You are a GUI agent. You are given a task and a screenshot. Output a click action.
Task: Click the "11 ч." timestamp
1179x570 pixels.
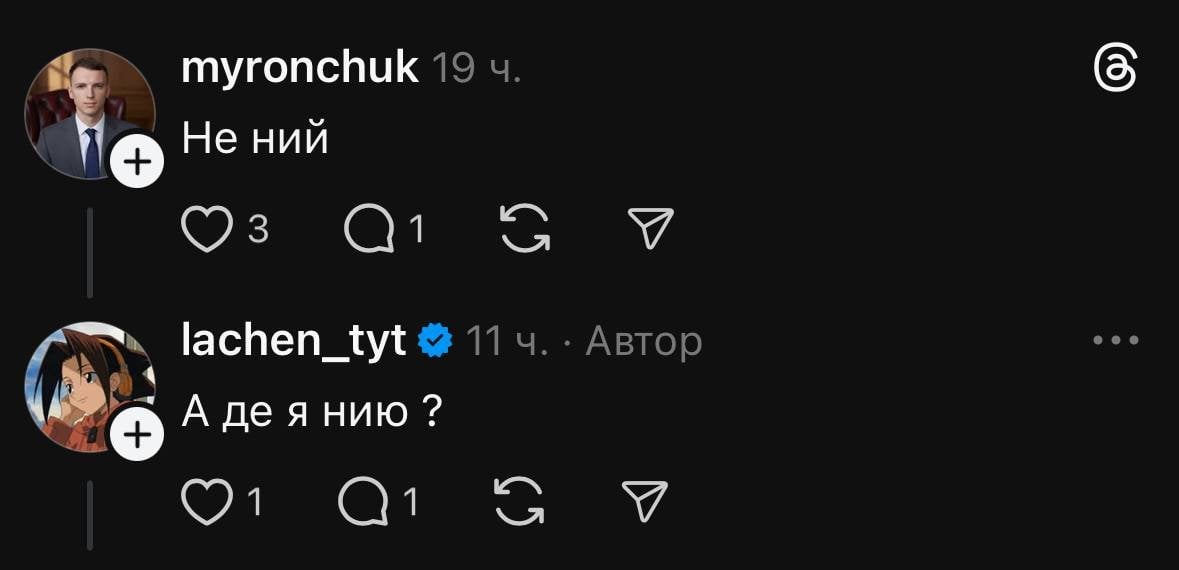[x=508, y=342]
